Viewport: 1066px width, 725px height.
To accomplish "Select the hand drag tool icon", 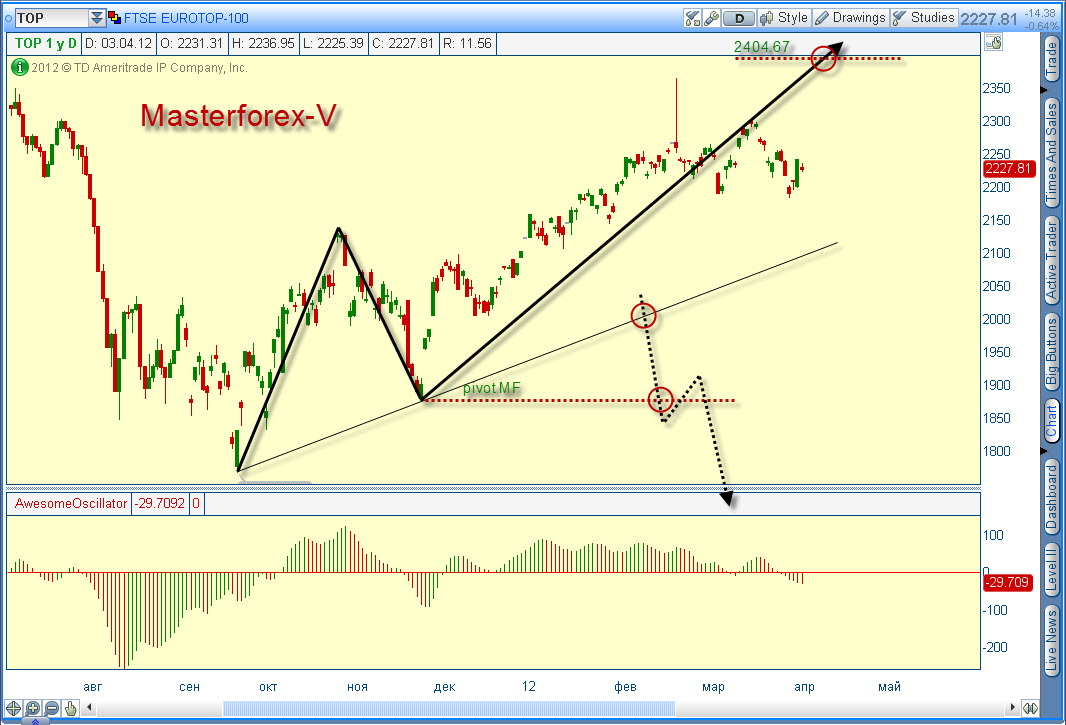I will click(x=71, y=708).
